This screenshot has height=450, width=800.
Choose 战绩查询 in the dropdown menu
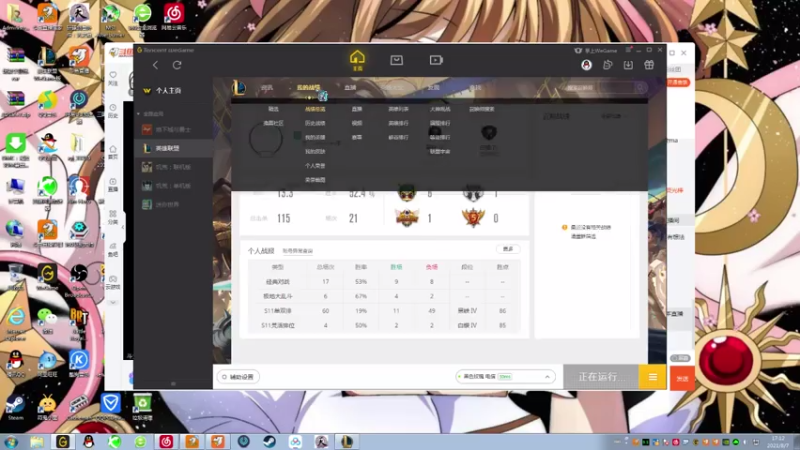coord(315,109)
